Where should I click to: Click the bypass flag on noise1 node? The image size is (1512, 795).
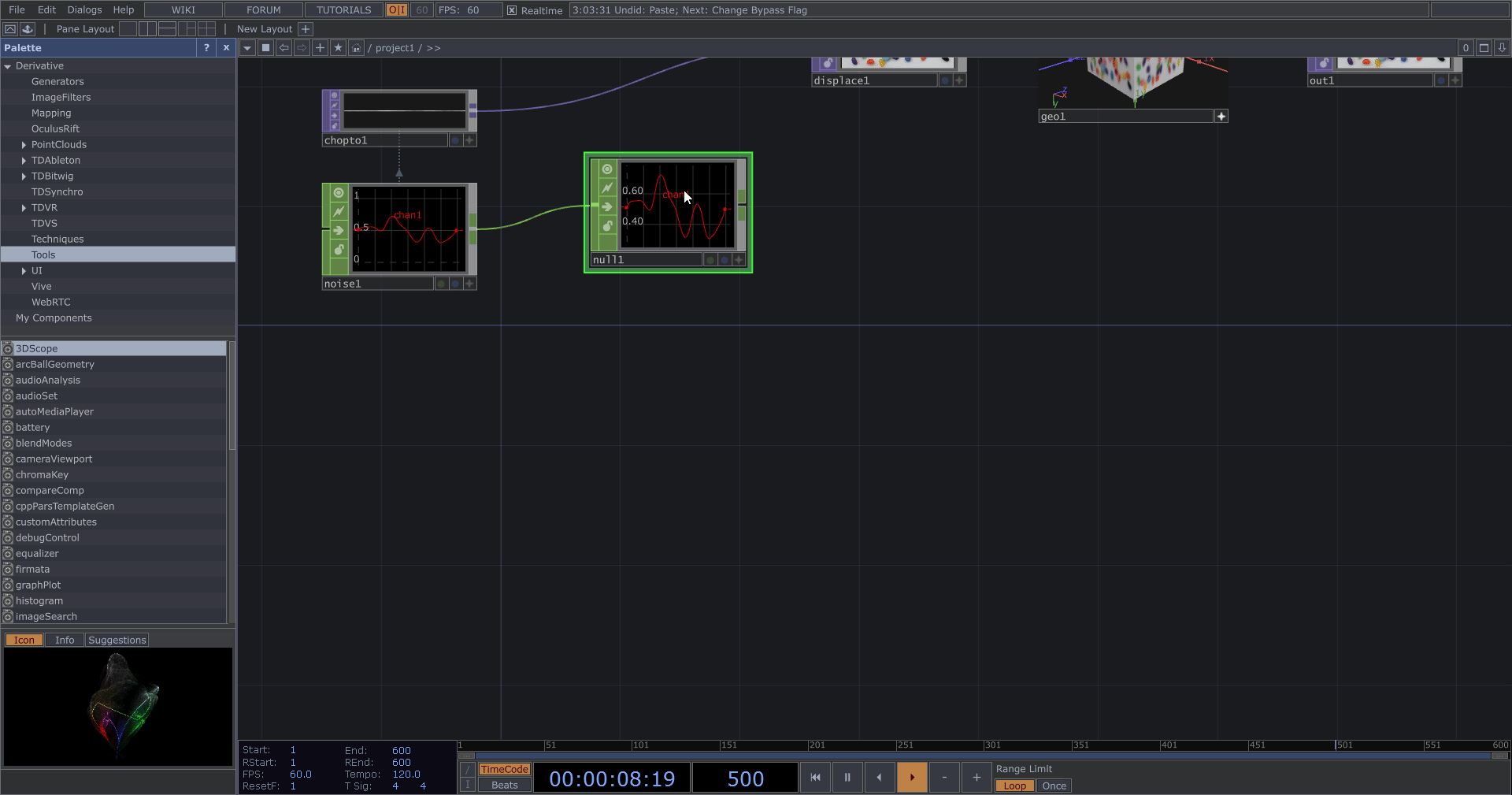pyautogui.click(x=339, y=212)
